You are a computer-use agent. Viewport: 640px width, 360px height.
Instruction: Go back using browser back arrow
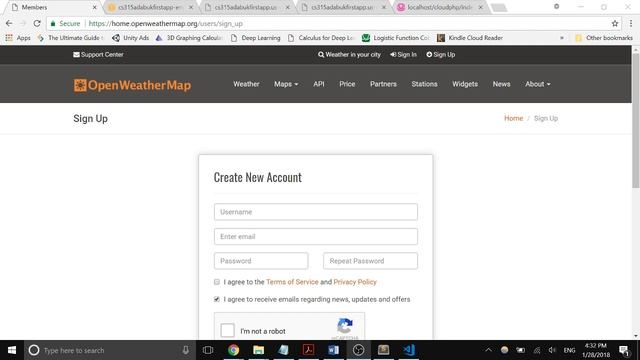pyautogui.click(x=9, y=24)
